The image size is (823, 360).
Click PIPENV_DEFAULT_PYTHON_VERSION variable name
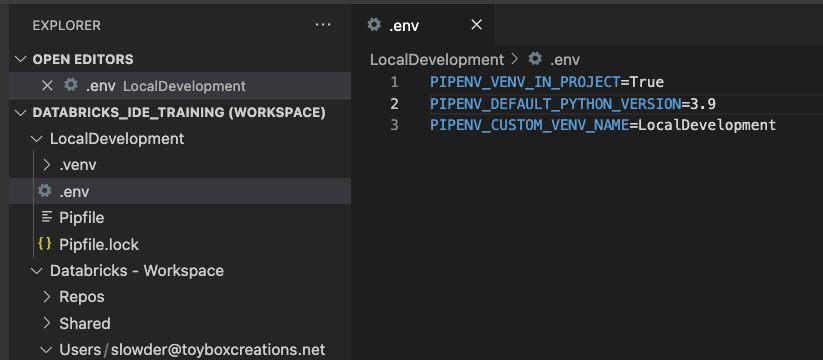pyautogui.click(x=556, y=104)
